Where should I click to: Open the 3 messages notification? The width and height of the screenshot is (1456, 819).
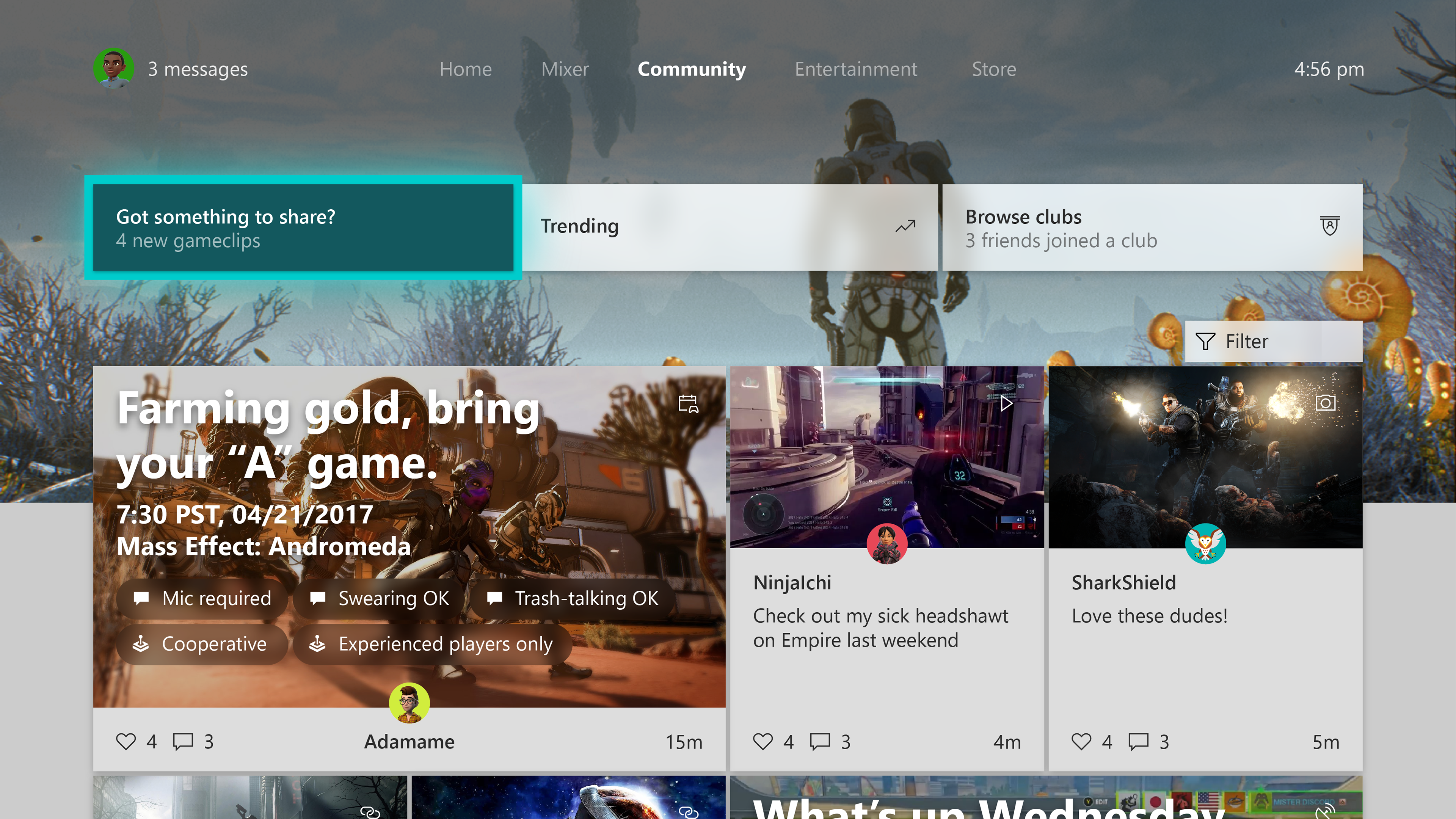point(198,69)
